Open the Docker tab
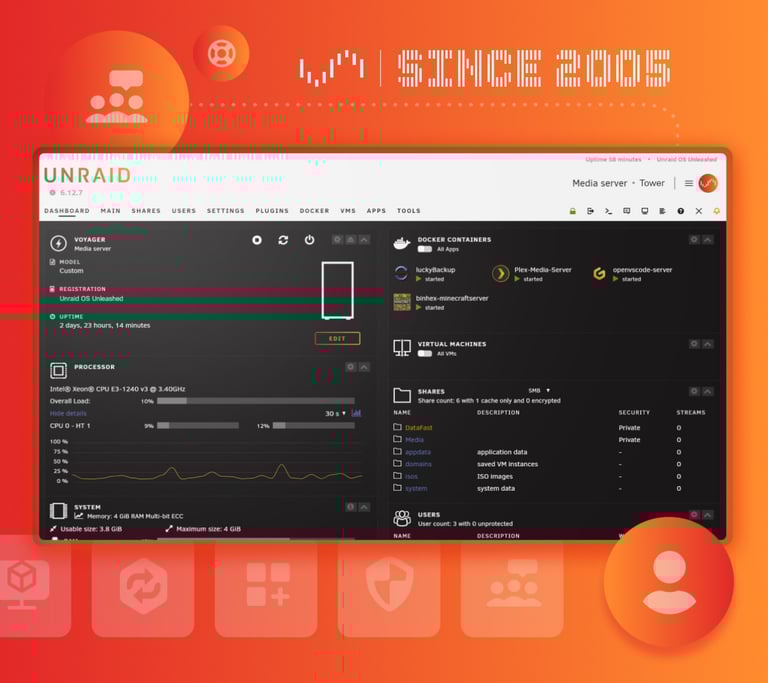 314,211
